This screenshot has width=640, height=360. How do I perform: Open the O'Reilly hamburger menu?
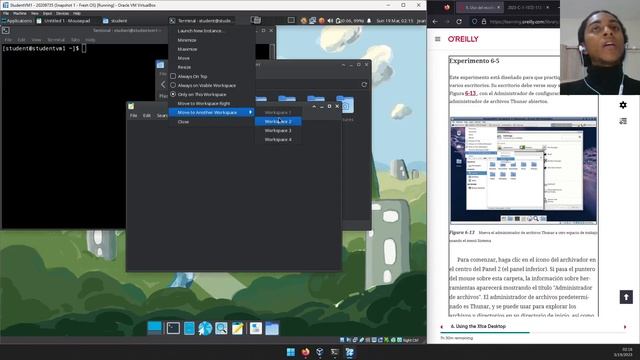click(x=438, y=39)
